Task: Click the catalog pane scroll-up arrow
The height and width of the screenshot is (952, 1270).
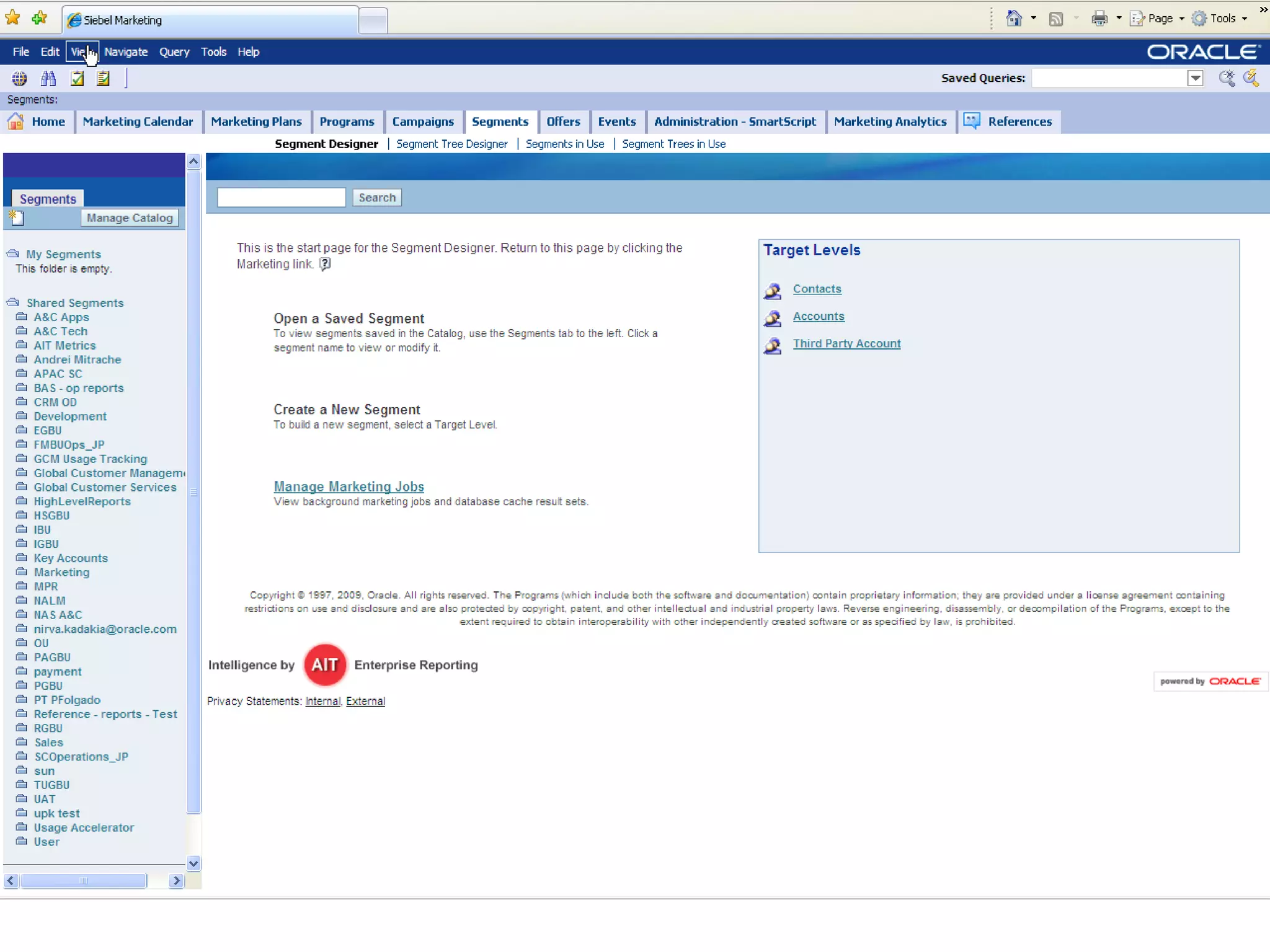Action: click(193, 162)
